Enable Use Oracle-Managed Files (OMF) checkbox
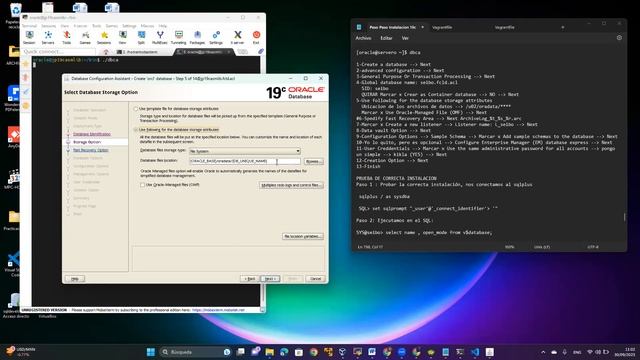Viewport: 640px width, 360px height. coord(142,185)
